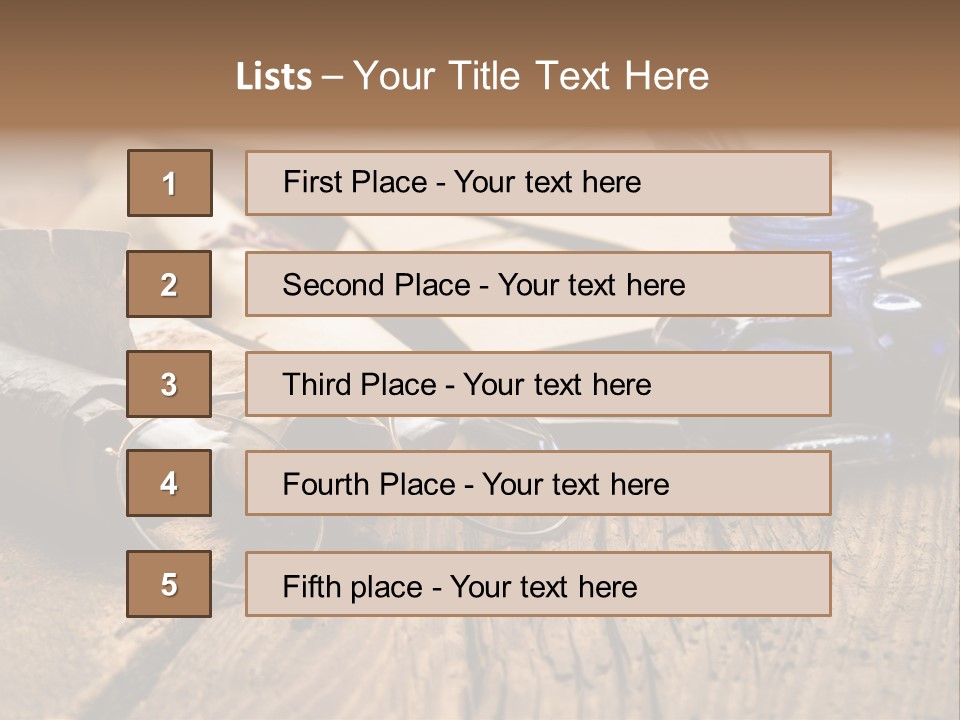The image size is (960, 720).
Task: Click the words Your text here in Fourth Place bar
Action: tap(575, 485)
